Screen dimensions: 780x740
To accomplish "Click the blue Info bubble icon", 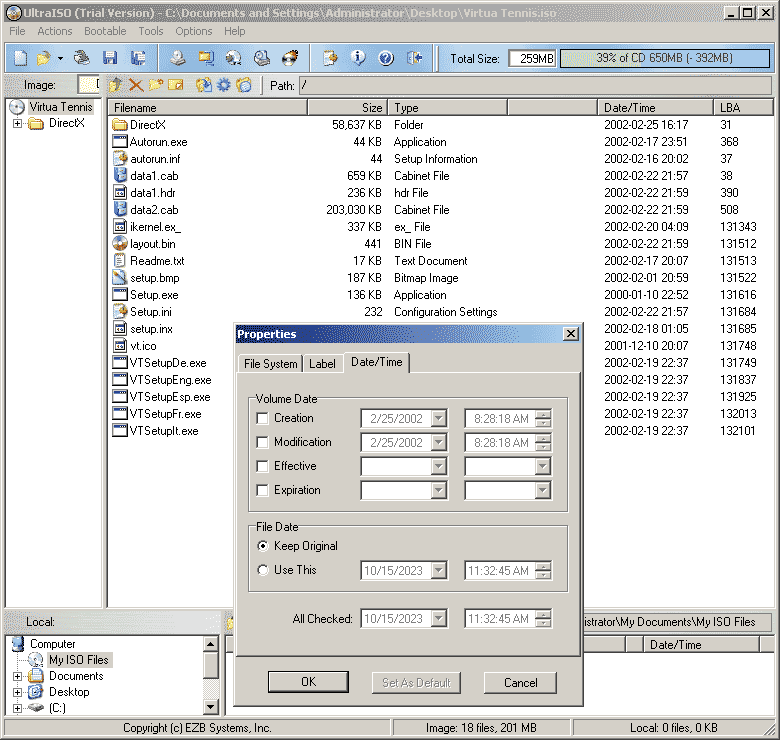I will tap(358, 58).
